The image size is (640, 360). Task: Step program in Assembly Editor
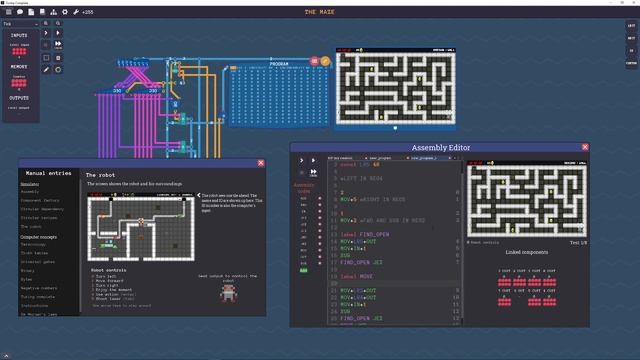(302, 160)
